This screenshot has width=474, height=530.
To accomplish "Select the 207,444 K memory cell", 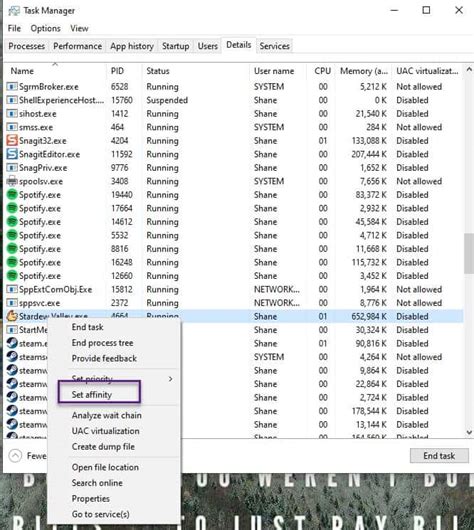I will (x=369, y=154).
